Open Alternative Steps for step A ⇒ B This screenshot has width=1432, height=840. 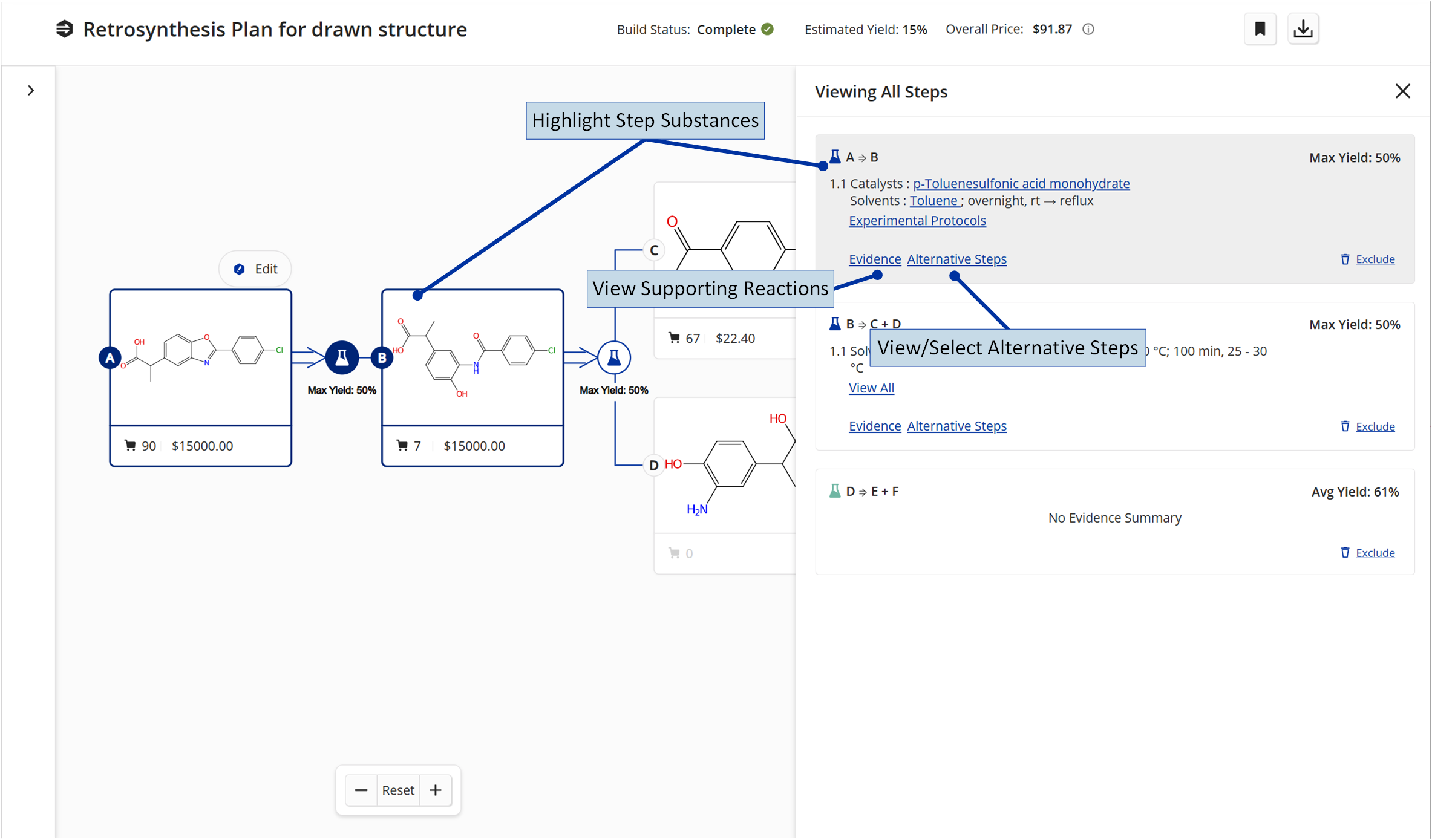click(x=957, y=259)
